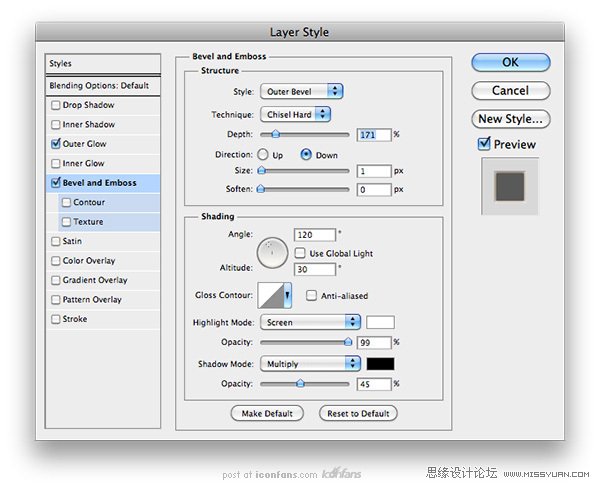Select the Satin row label
This screenshot has height=489, width=600.
coord(72,241)
